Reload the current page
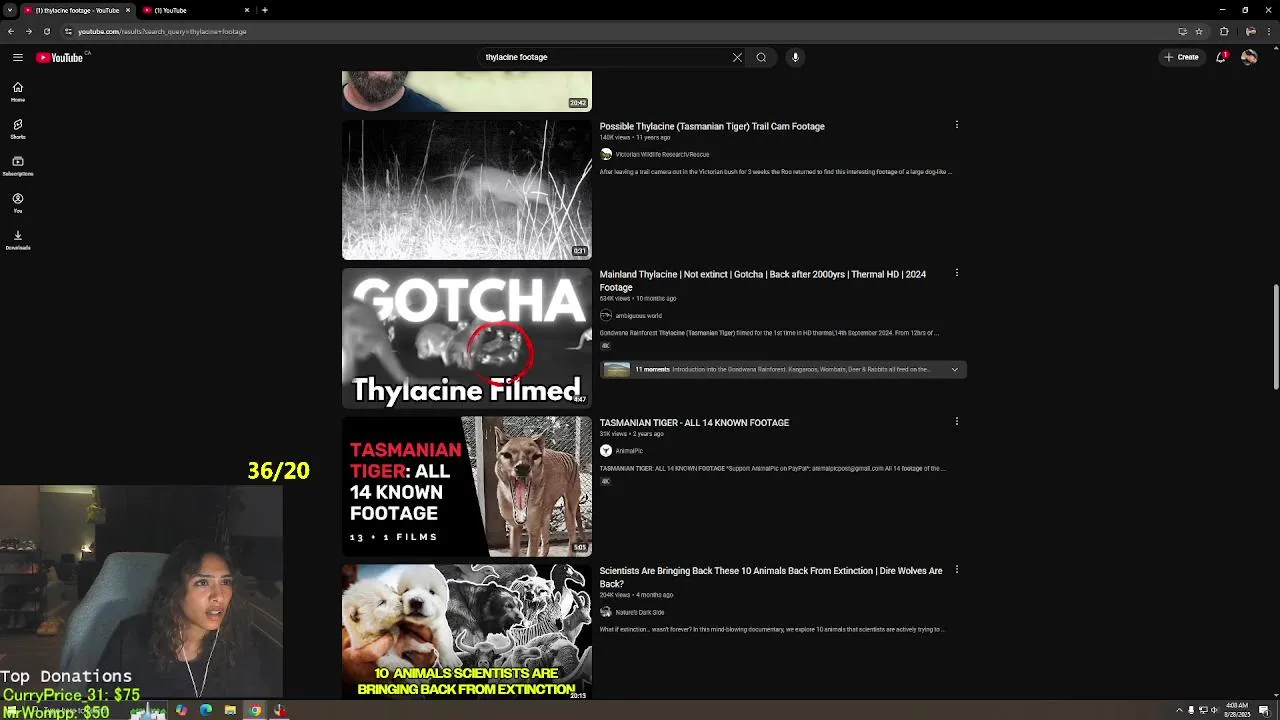The height and width of the screenshot is (720, 1280). pos(46,31)
